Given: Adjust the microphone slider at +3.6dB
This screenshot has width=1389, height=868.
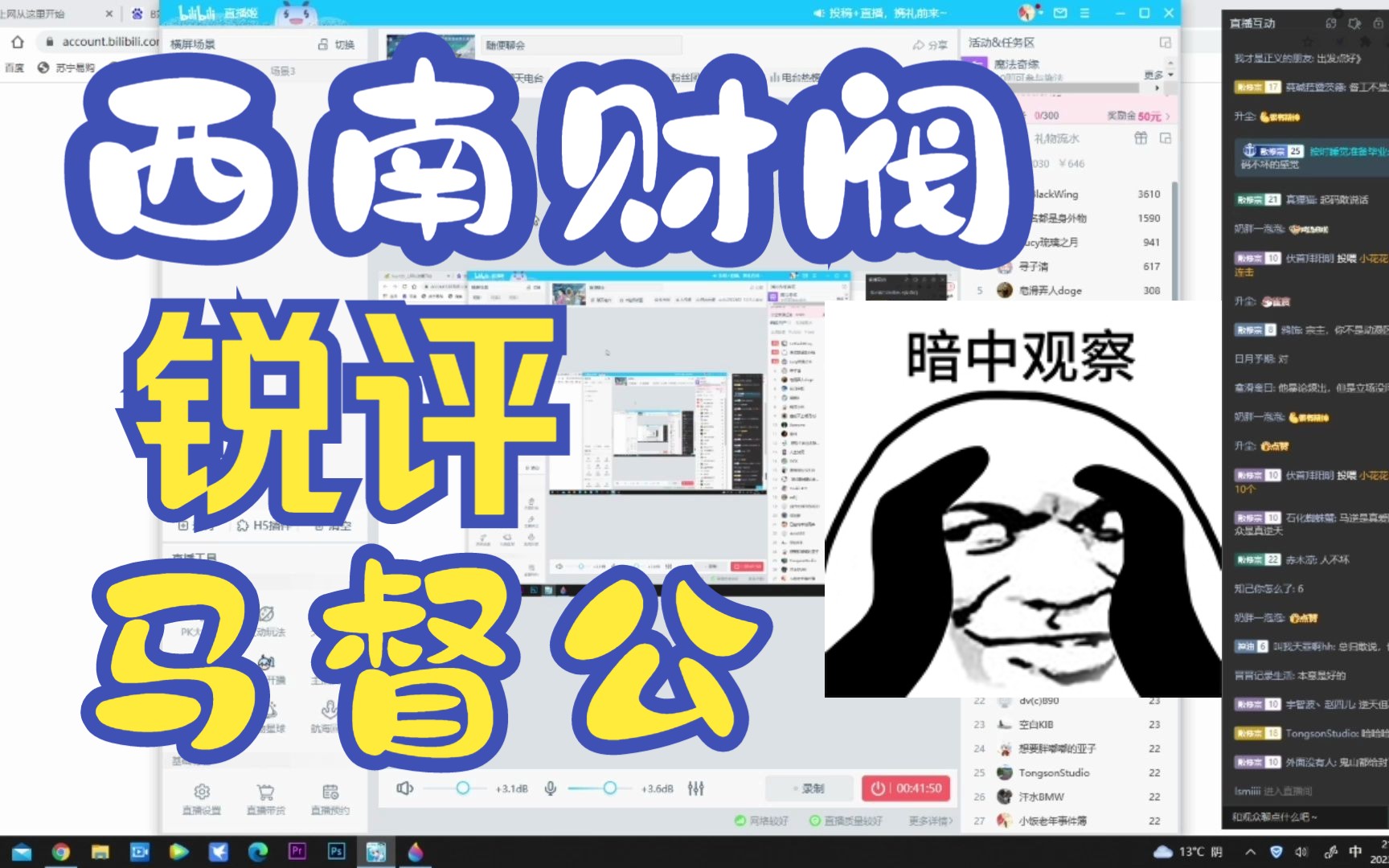Looking at the screenshot, I should (609, 788).
